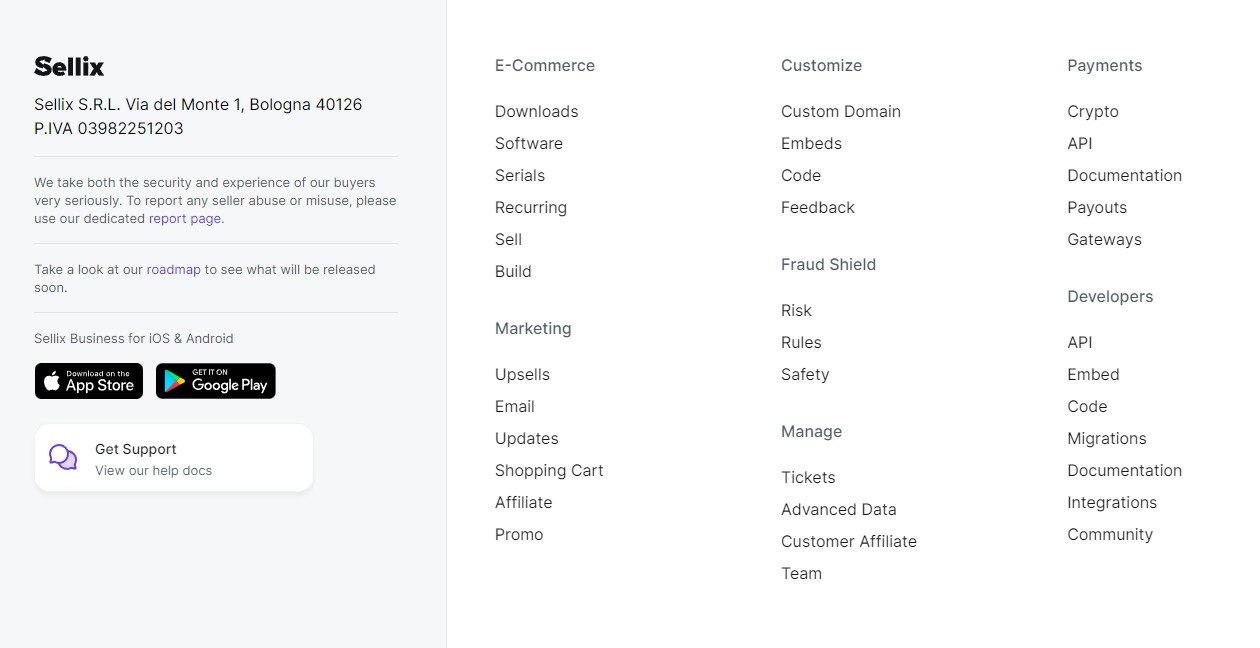This screenshot has width=1260, height=648.
Task: Select the Customer Affiliate link
Action: point(849,541)
